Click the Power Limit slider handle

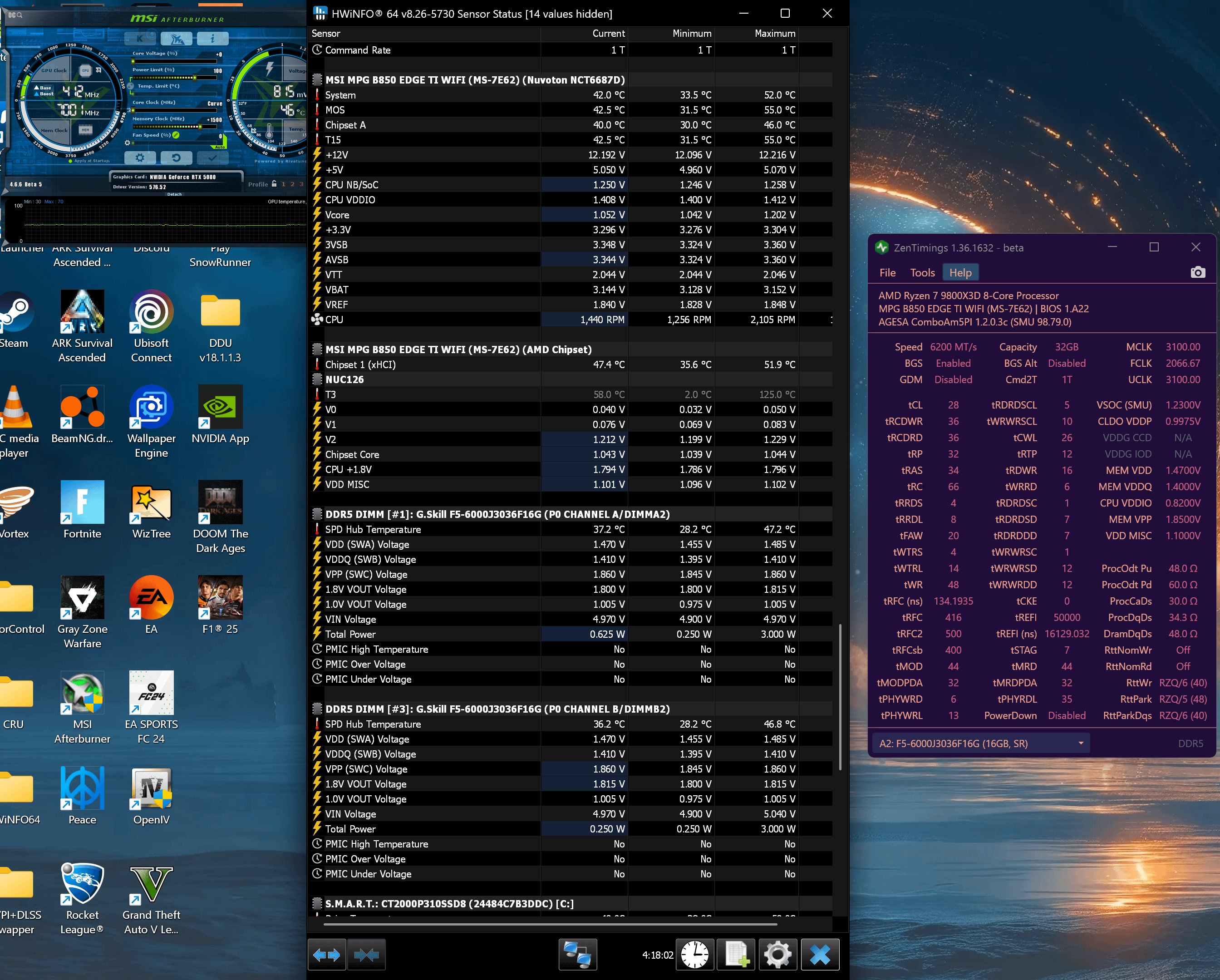click(x=195, y=78)
